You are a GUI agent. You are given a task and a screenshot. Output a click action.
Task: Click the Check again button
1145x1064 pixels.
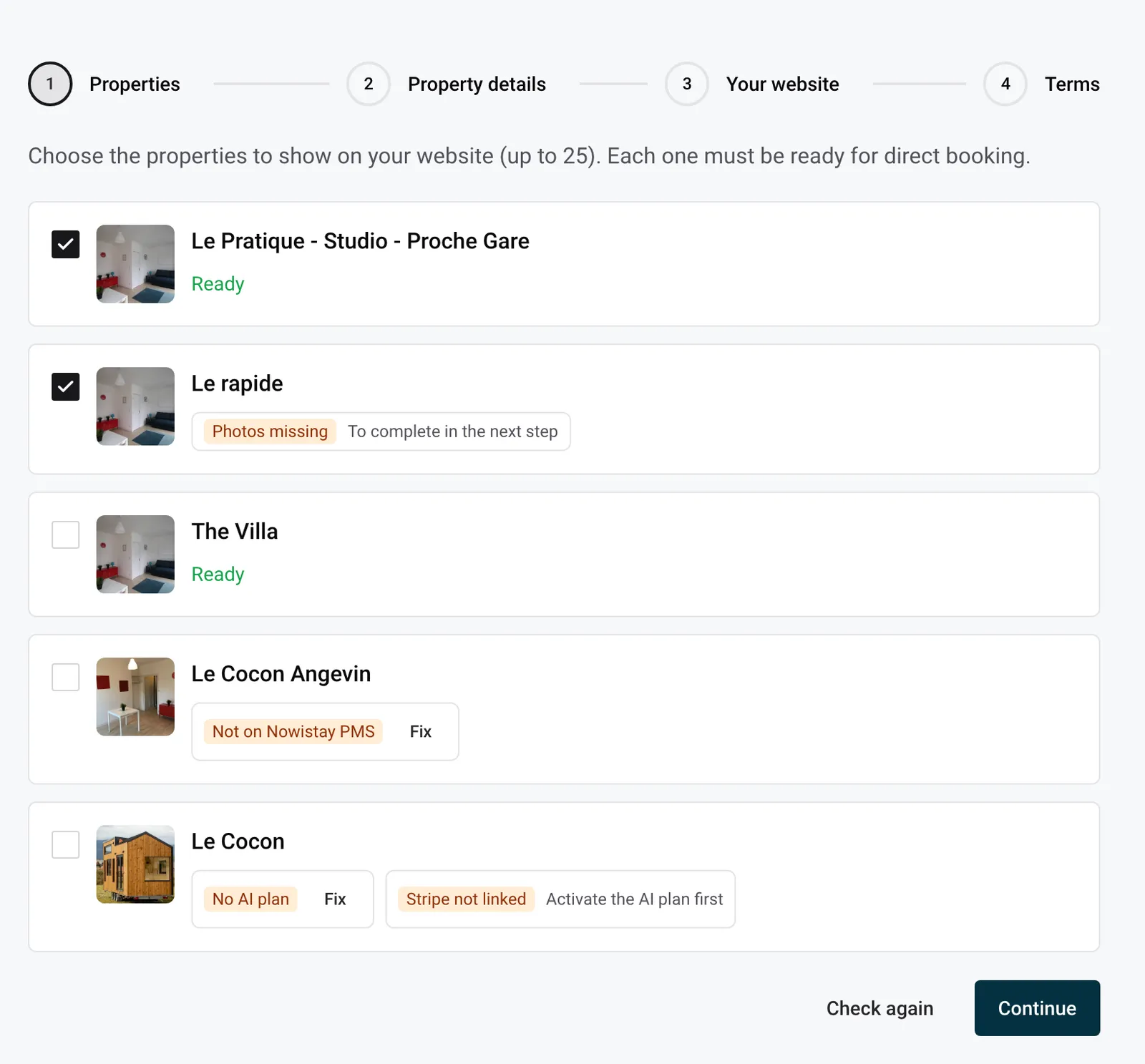(x=880, y=1008)
